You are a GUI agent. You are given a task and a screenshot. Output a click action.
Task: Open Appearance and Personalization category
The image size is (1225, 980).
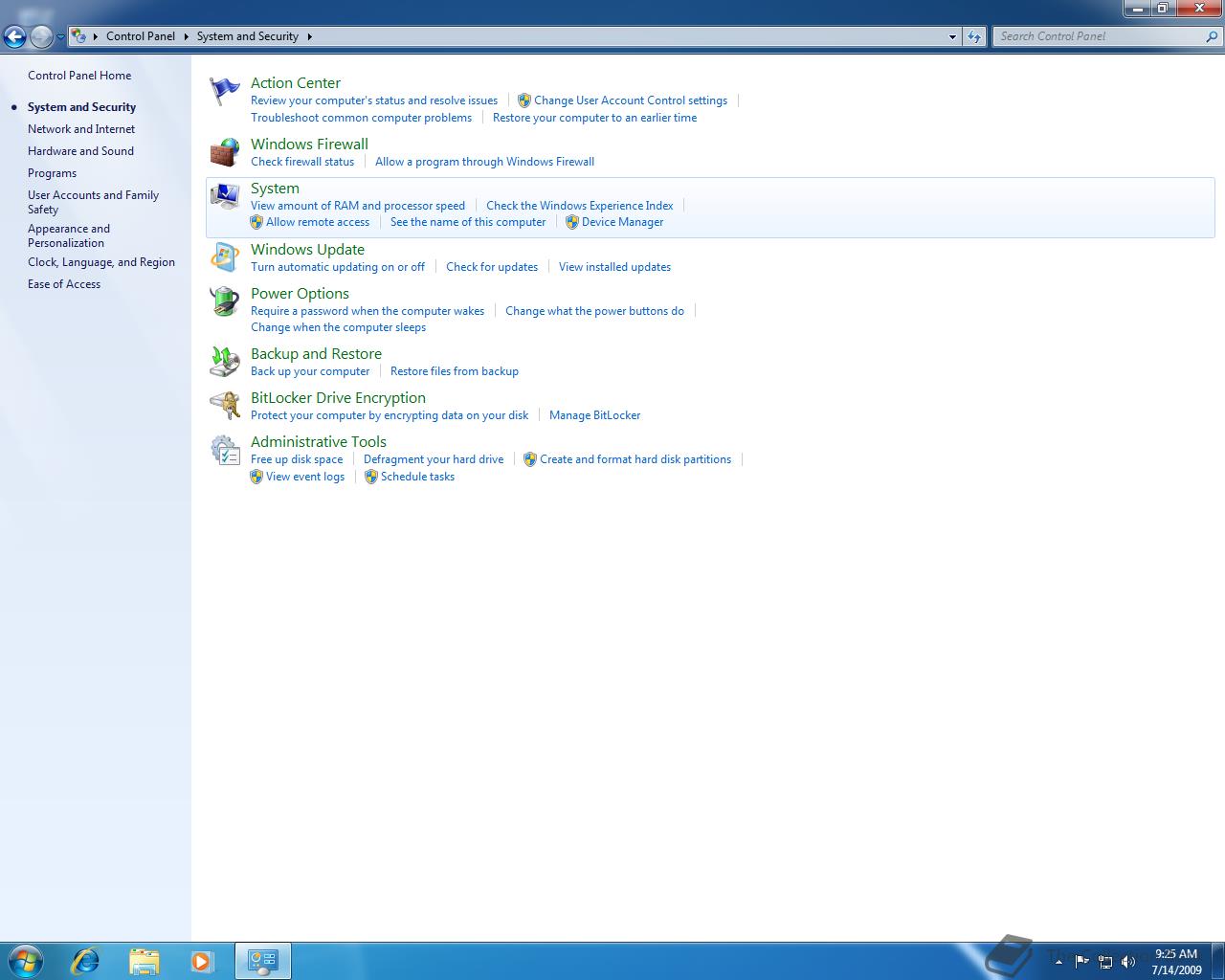click(x=69, y=235)
